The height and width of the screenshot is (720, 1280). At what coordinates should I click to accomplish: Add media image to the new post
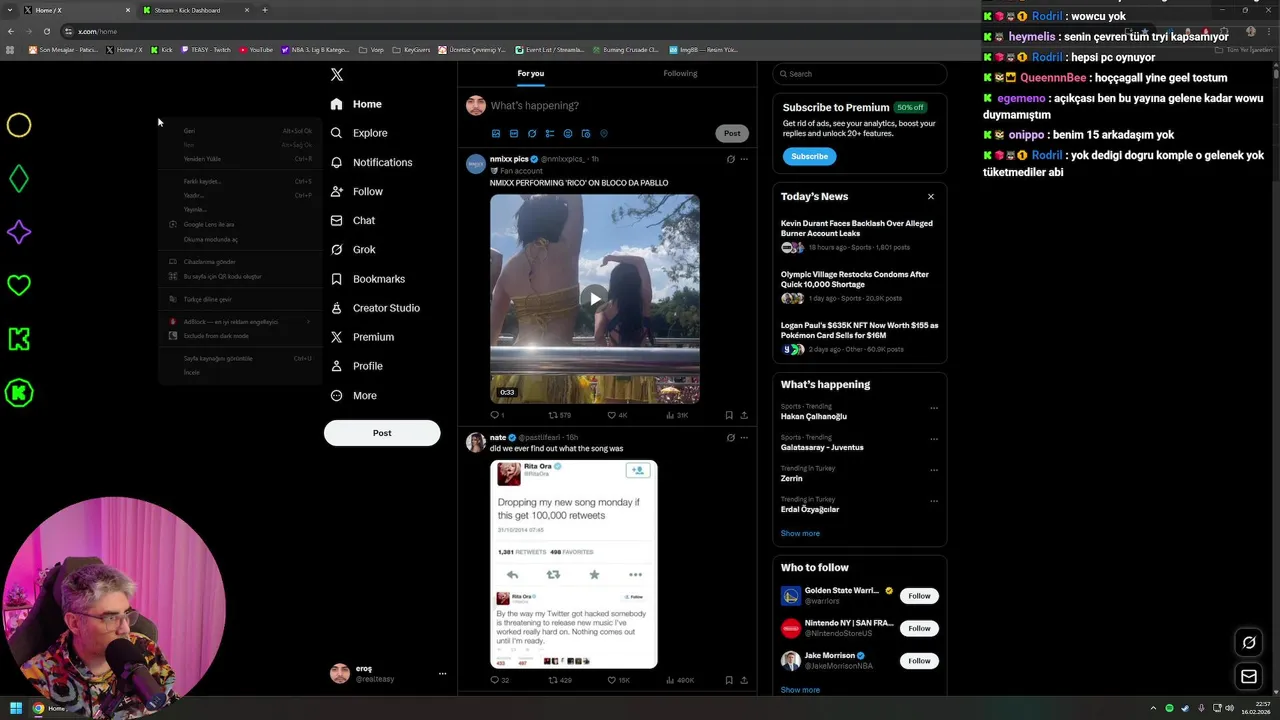496,133
